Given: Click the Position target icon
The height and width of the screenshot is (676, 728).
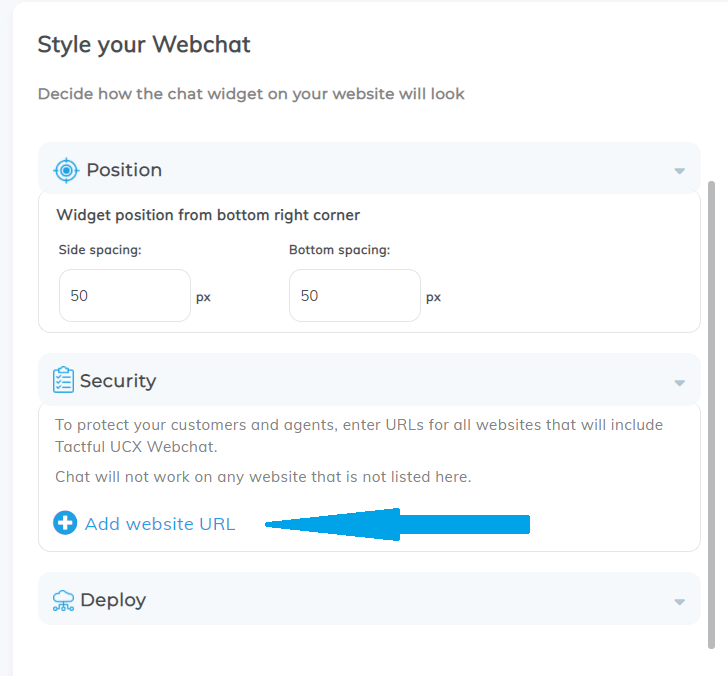Looking at the screenshot, I should point(66,170).
